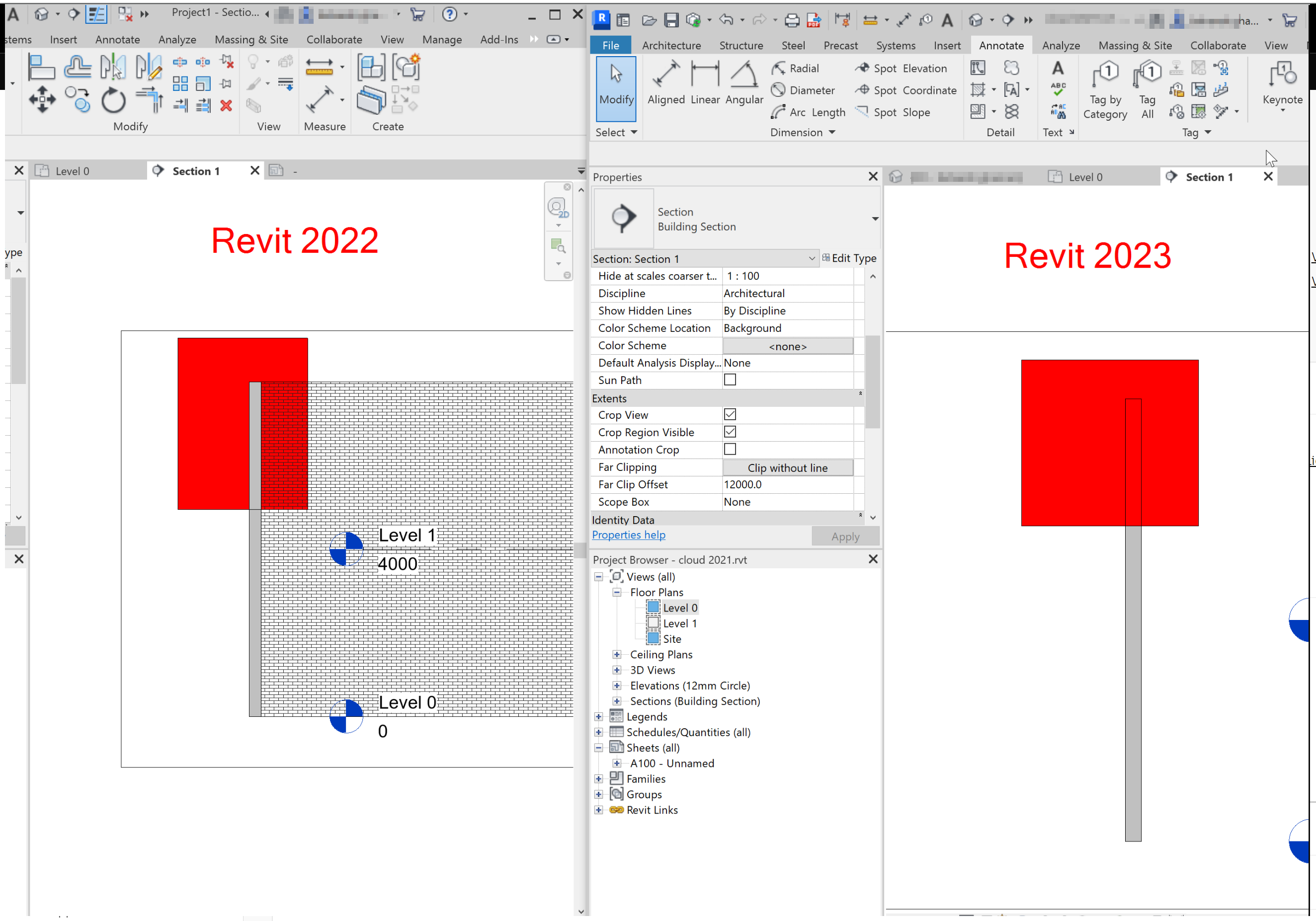This screenshot has height=921, width=1316.
Task: Click the Apply button in Properties panel
Action: coord(843,535)
